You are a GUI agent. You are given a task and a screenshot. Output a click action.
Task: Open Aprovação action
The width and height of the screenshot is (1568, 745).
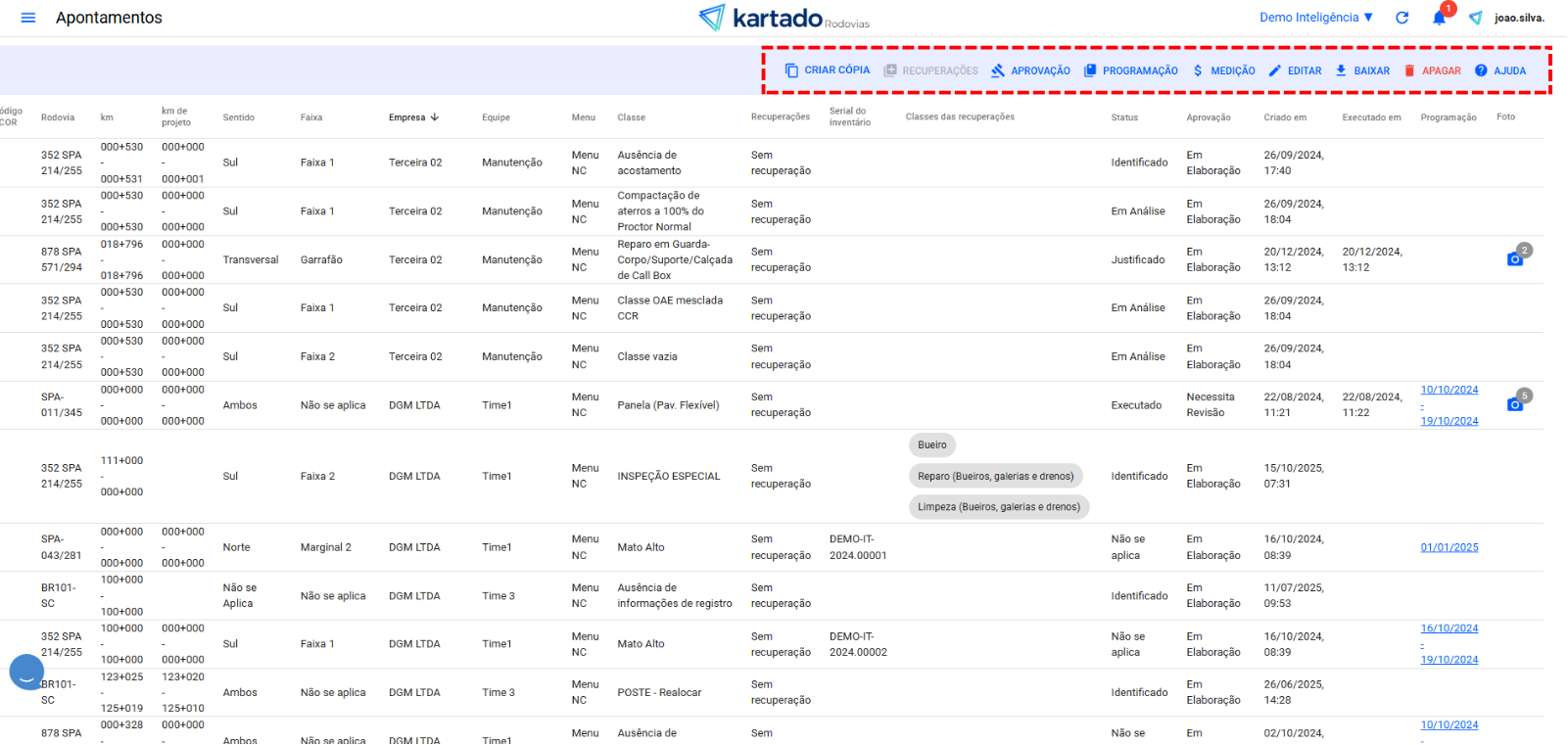tap(1030, 70)
